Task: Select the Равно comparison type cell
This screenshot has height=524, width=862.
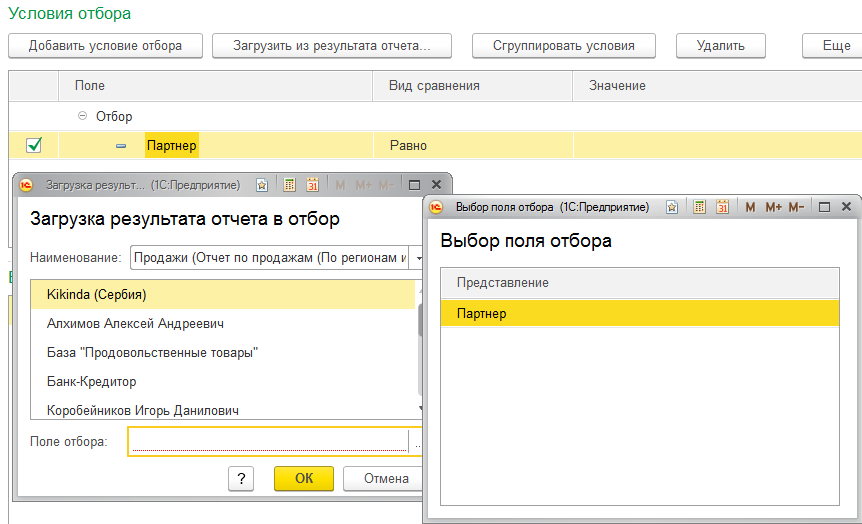Action: point(473,146)
